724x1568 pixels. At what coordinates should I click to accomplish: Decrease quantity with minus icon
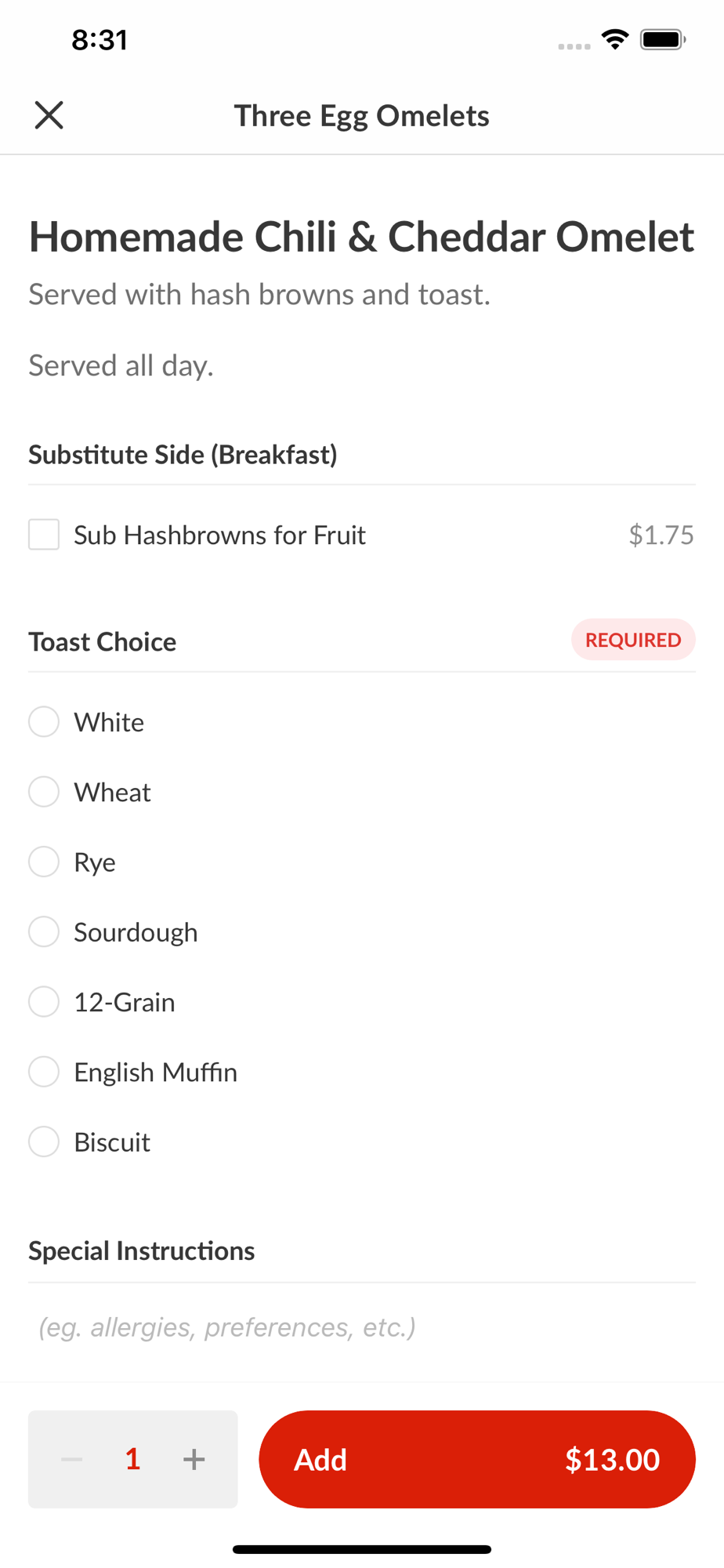click(x=72, y=1459)
